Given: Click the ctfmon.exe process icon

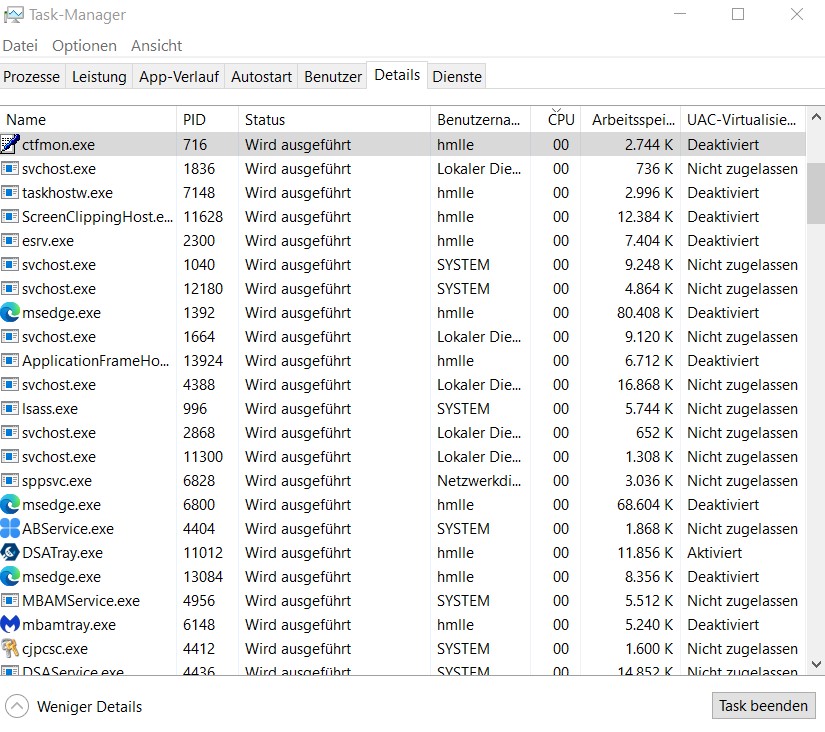Looking at the screenshot, I should coord(10,144).
